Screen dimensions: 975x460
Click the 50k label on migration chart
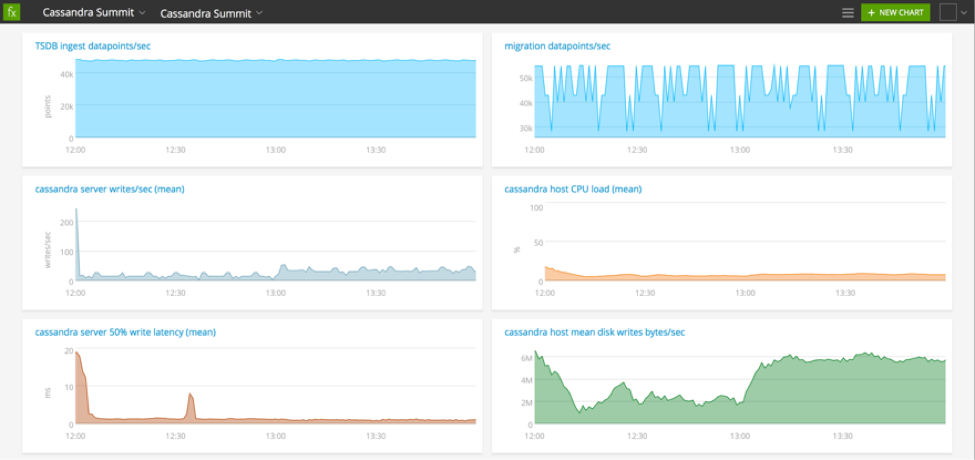tap(526, 78)
